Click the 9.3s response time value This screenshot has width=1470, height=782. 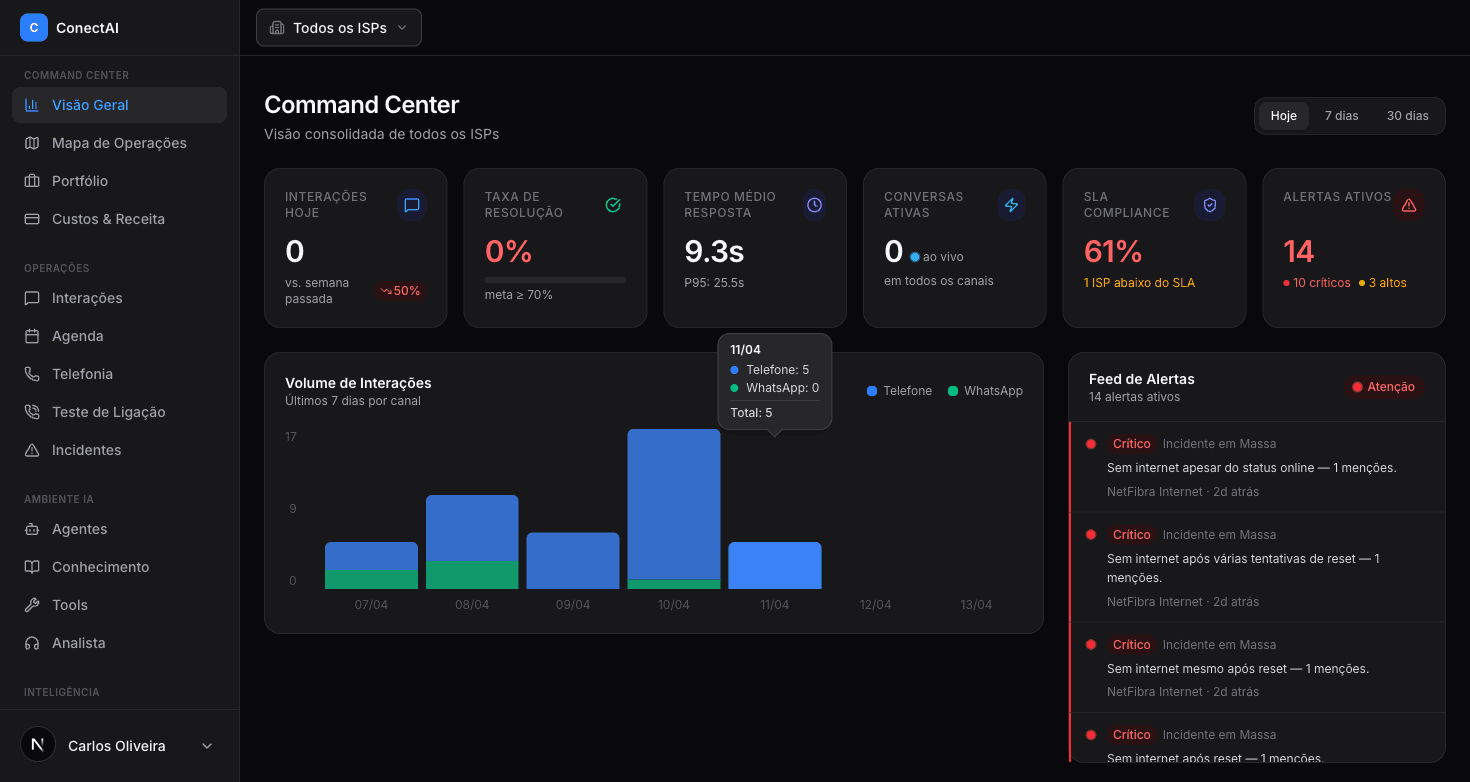coord(714,251)
